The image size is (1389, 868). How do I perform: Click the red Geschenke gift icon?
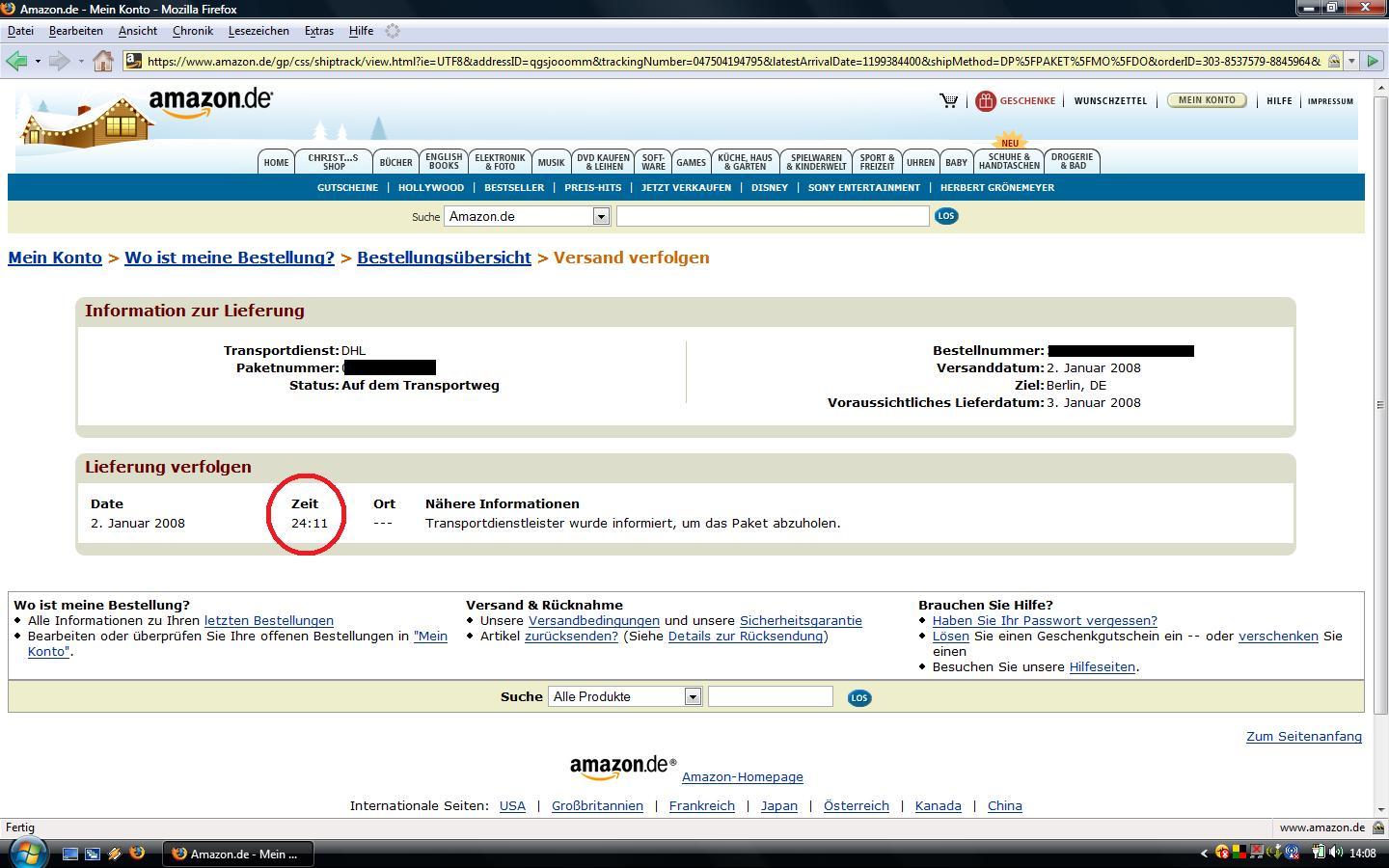coord(985,100)
